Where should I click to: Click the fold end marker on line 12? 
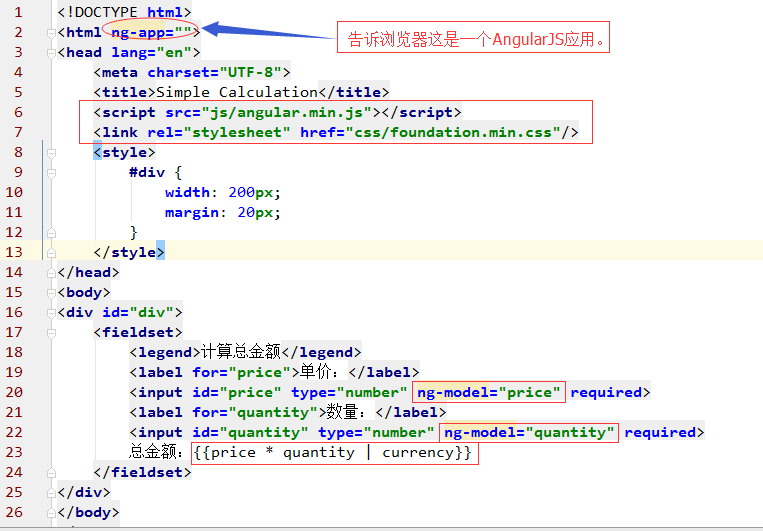[51, 233]
